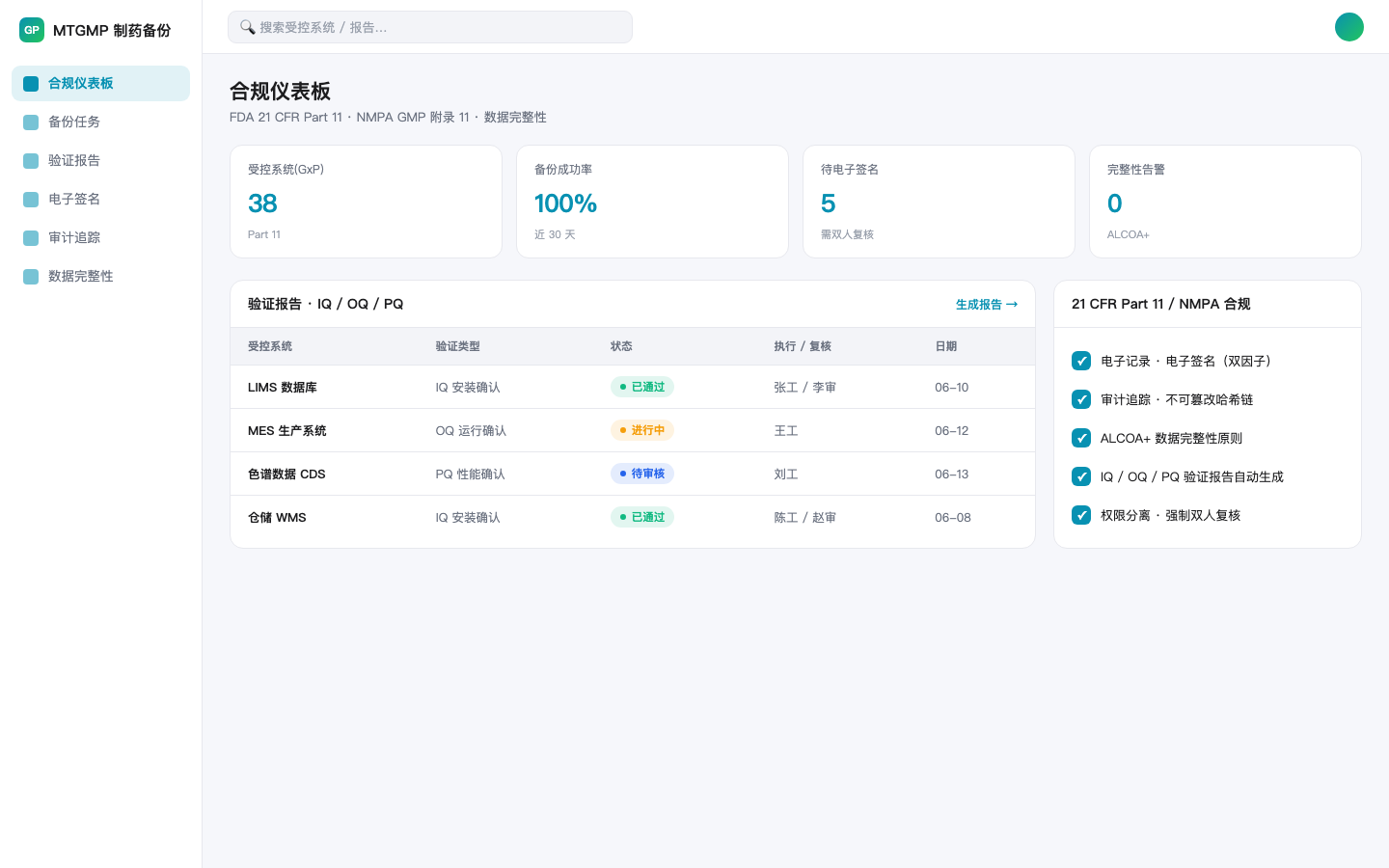Image resolution: width=1389 pixels, height=868 pixels.
Task: Click 已通过 badge in 仓储 WMS row
Action: [642, 517]
